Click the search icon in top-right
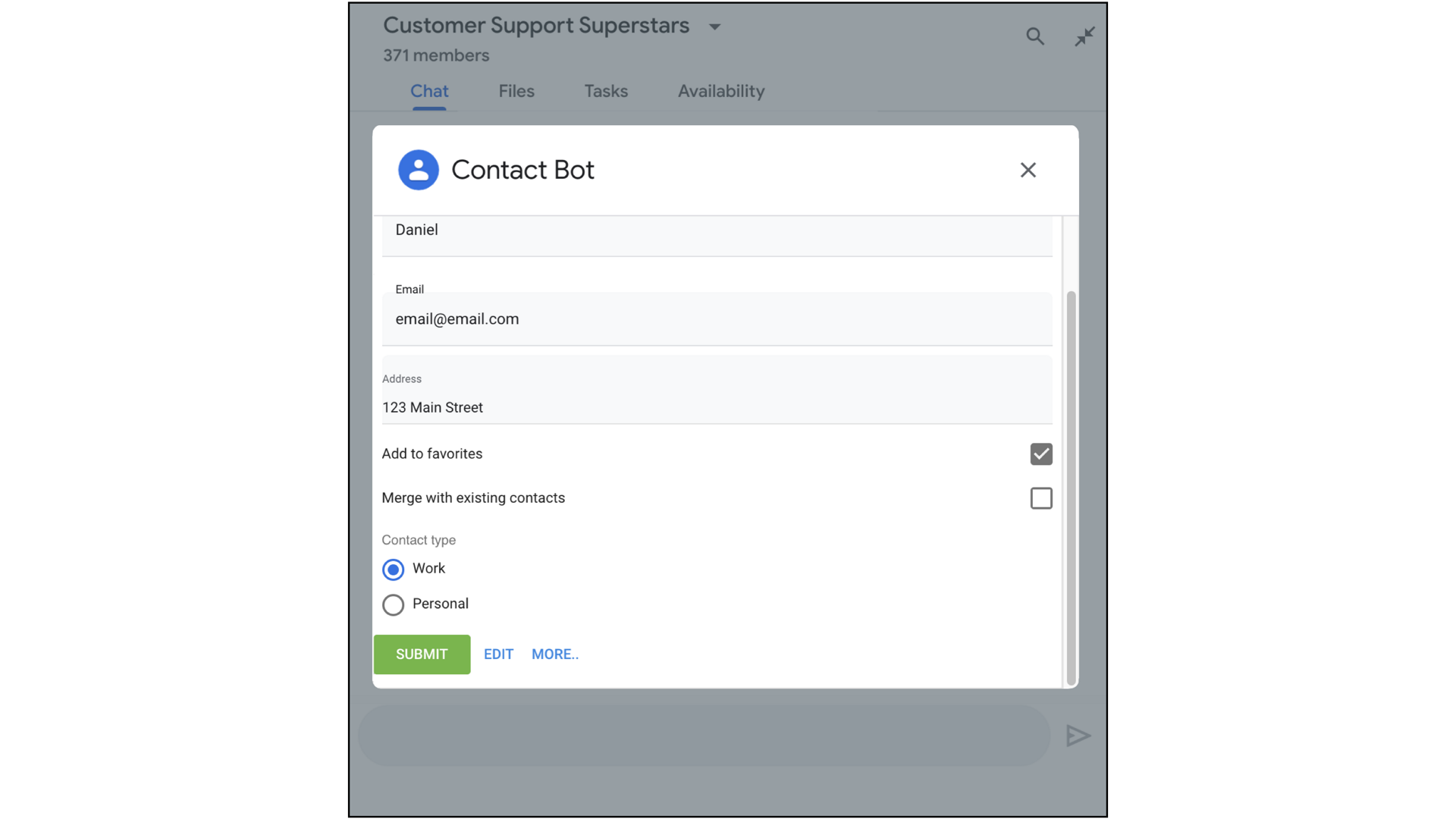 [x=1035, y=36]
